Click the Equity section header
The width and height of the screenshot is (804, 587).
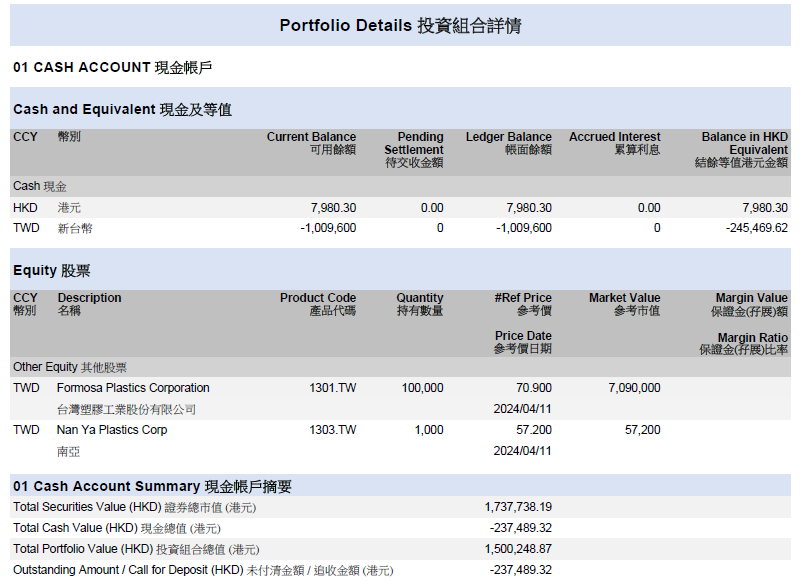point(51,270)
